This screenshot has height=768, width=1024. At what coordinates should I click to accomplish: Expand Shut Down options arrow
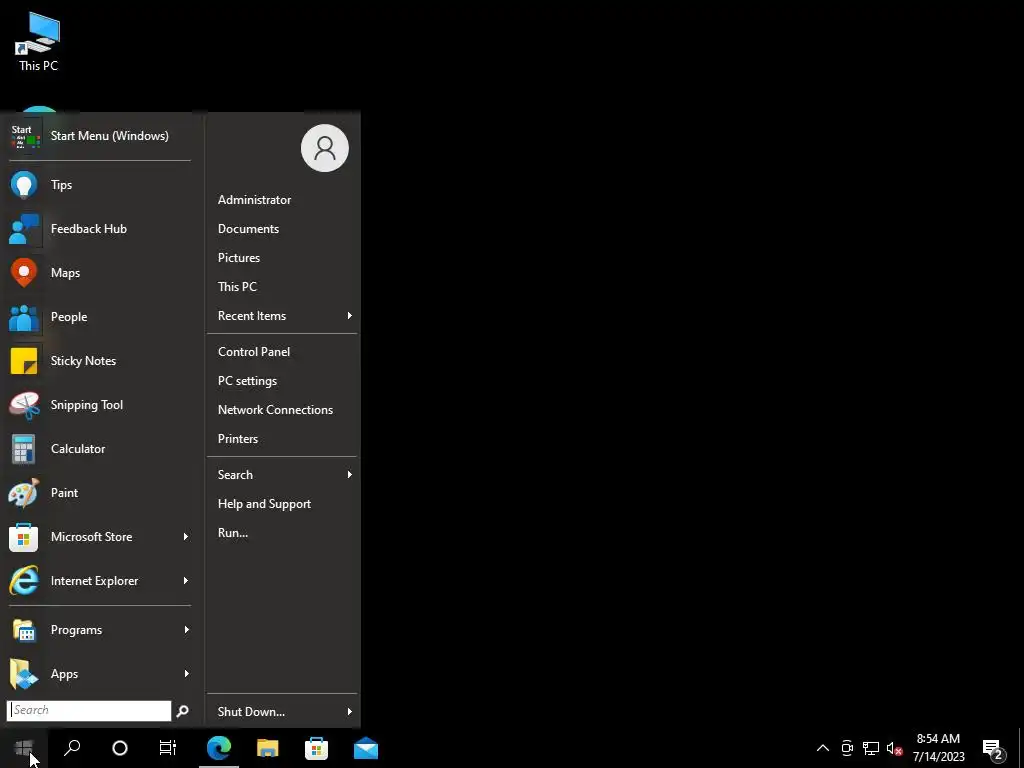tap(349, 712)
